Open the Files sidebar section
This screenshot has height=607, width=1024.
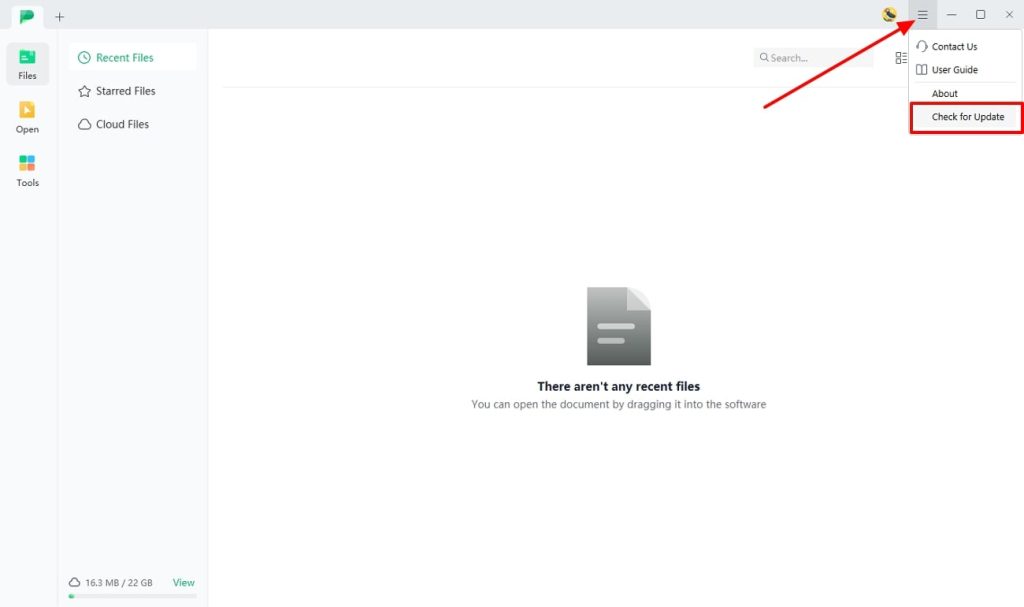(x=27, y=64)
